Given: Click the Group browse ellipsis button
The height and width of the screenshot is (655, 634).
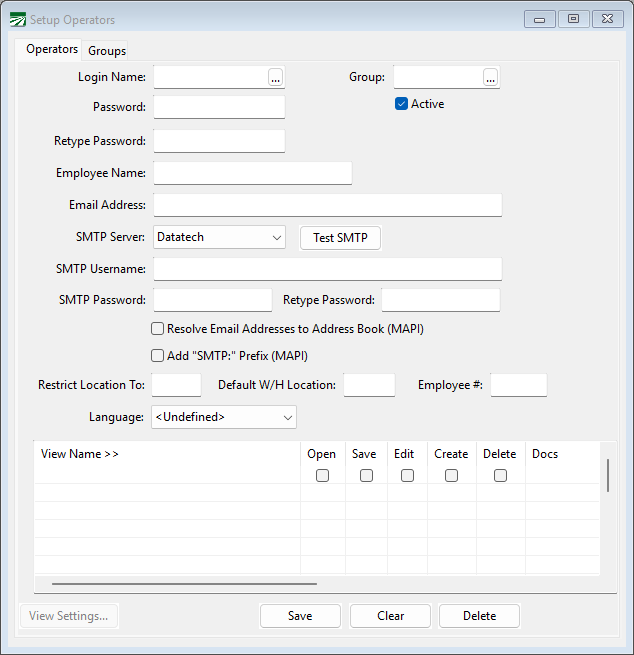Looking at the screenshot, I should [x=490, y=77].
